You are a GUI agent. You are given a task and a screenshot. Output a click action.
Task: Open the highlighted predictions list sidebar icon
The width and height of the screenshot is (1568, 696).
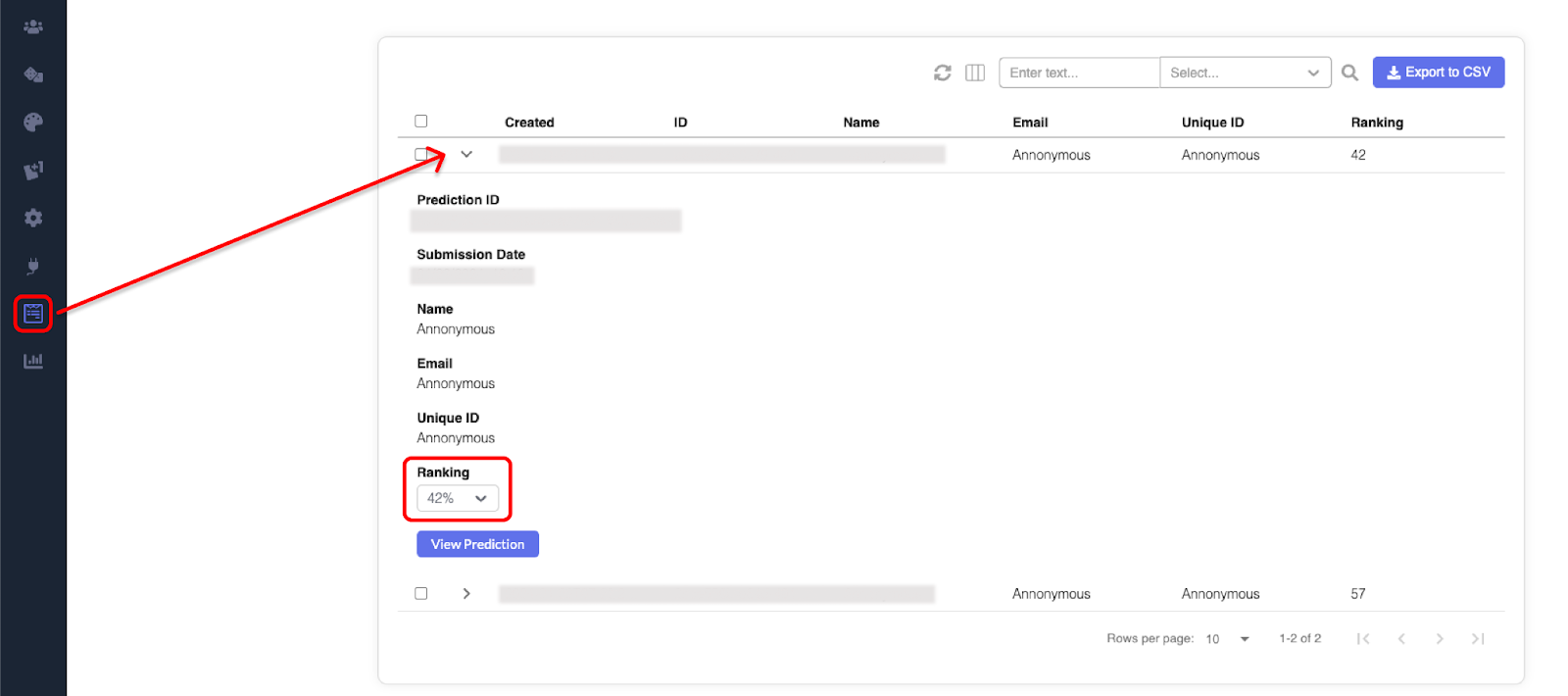33,314
